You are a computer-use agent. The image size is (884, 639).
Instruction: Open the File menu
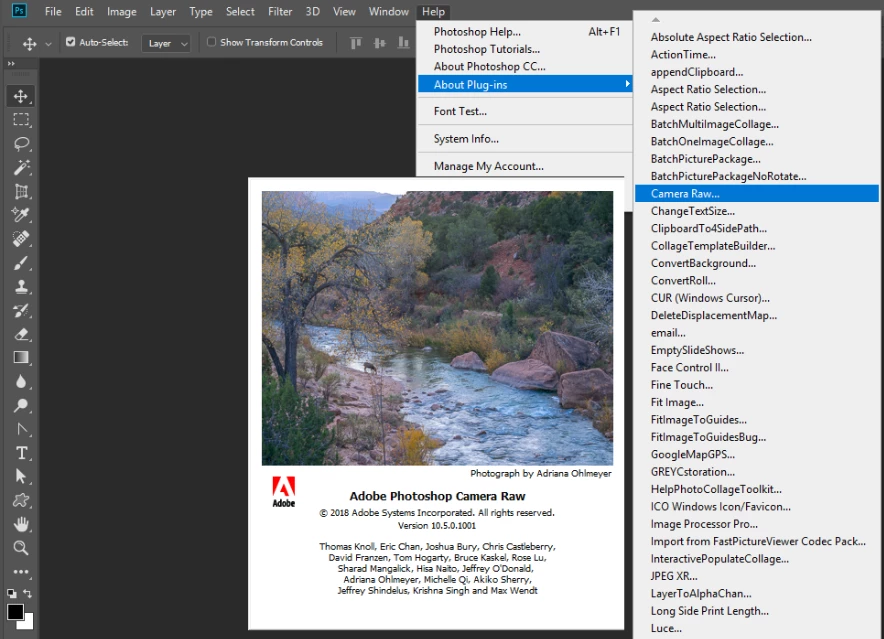tap(53, 11)
